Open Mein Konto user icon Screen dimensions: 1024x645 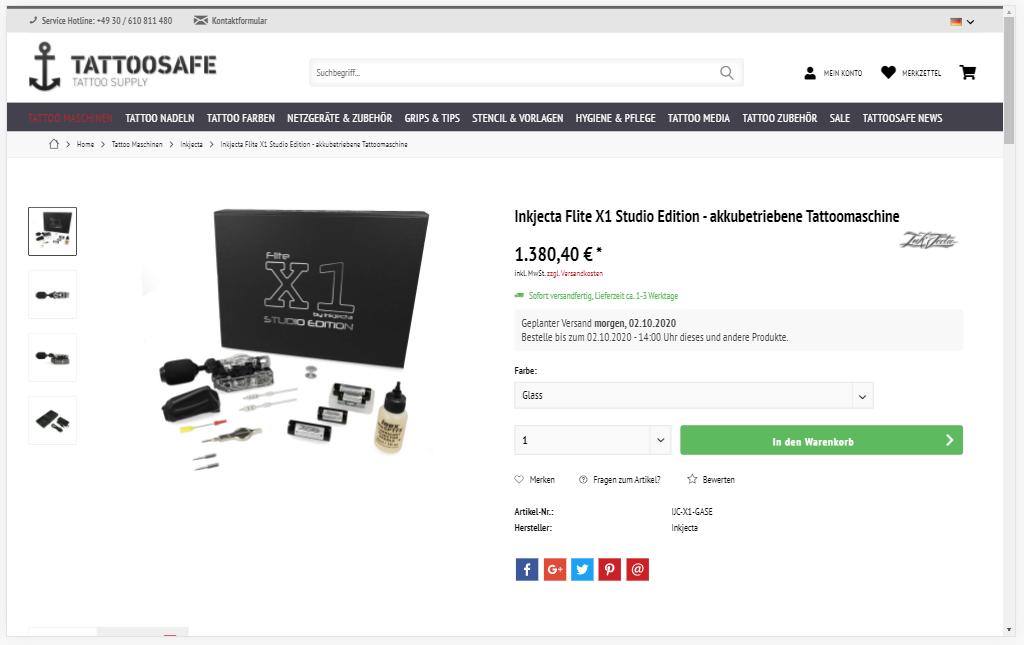click(x=810, y=73)
